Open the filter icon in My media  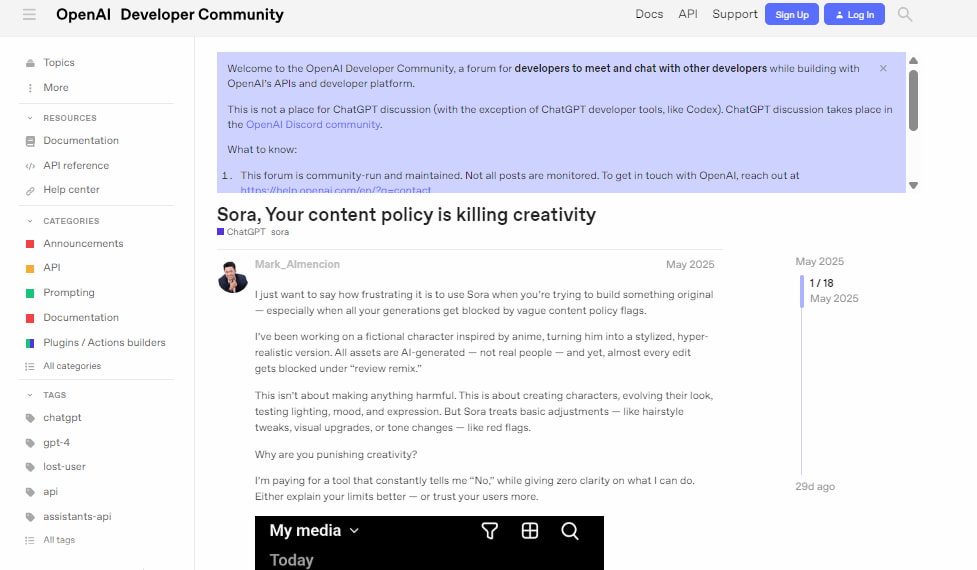(490, 531)
